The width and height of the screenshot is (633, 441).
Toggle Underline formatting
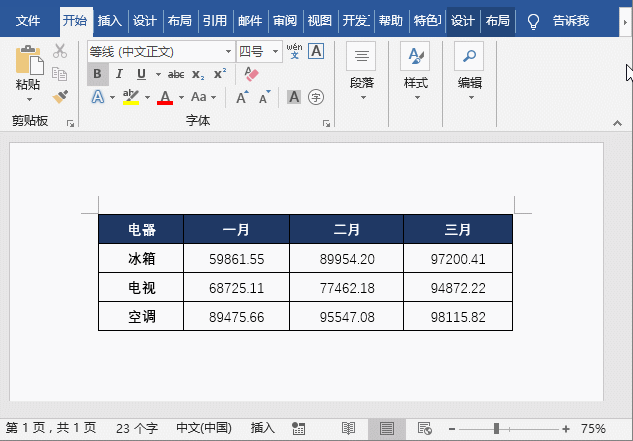141,74
